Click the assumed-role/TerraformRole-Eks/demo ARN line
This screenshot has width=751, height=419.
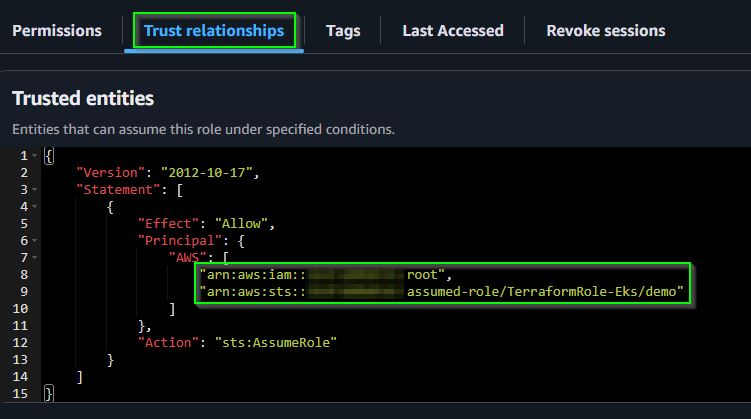click(x=441, y=292)
